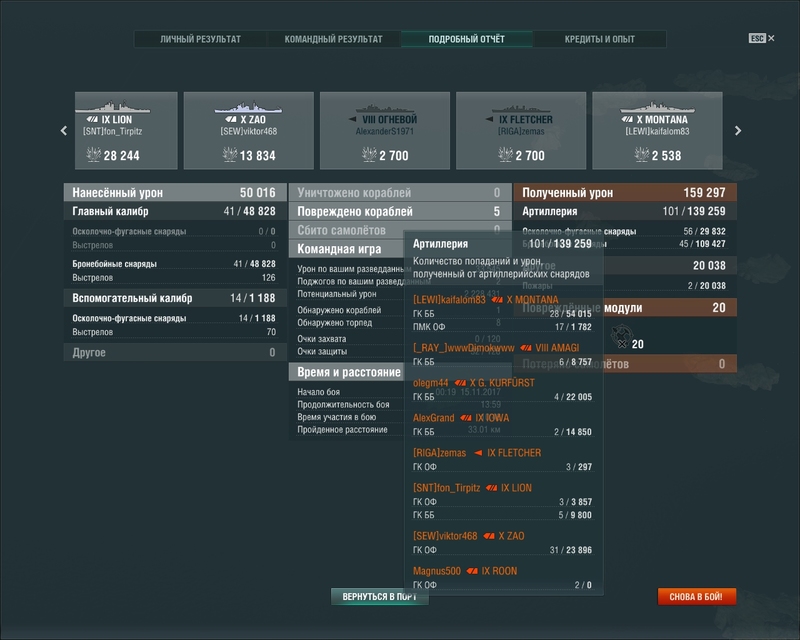Click the class icon beside IX IOWA
Viewport: 800px width, 640px height.
click(x=465, y=417)
